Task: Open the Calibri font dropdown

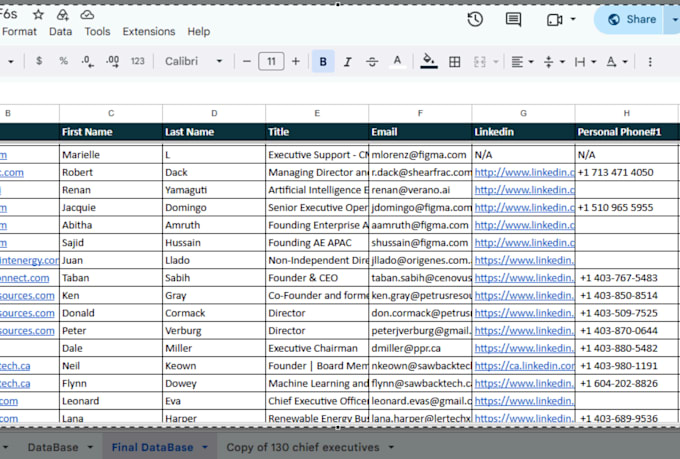Action: [x=193, y=61]
